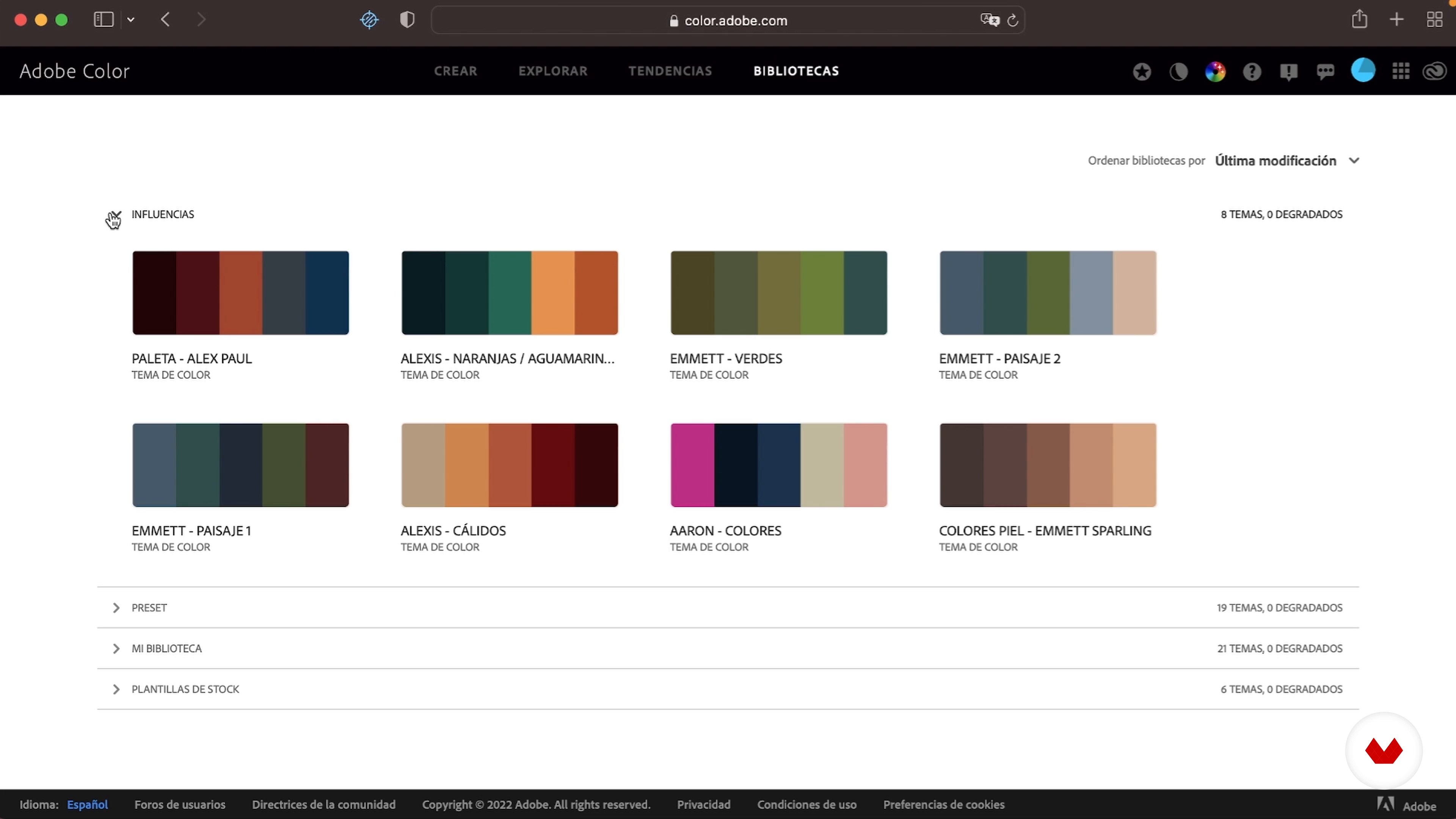Click the INFLUENCIAS library title
Screen dimensions: 1456x819
click(163, 214)
